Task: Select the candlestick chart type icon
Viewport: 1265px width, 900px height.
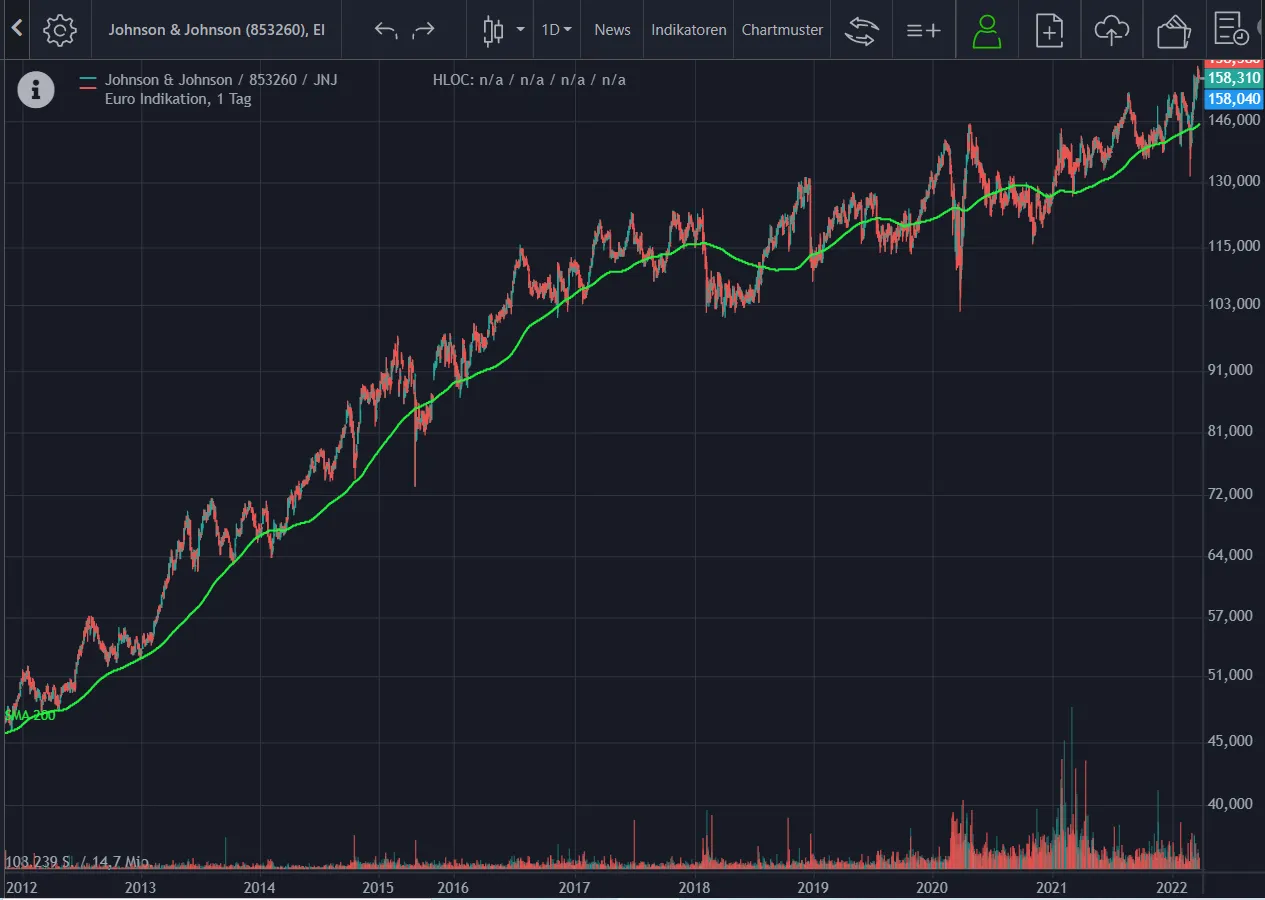Action: [493, 30]
